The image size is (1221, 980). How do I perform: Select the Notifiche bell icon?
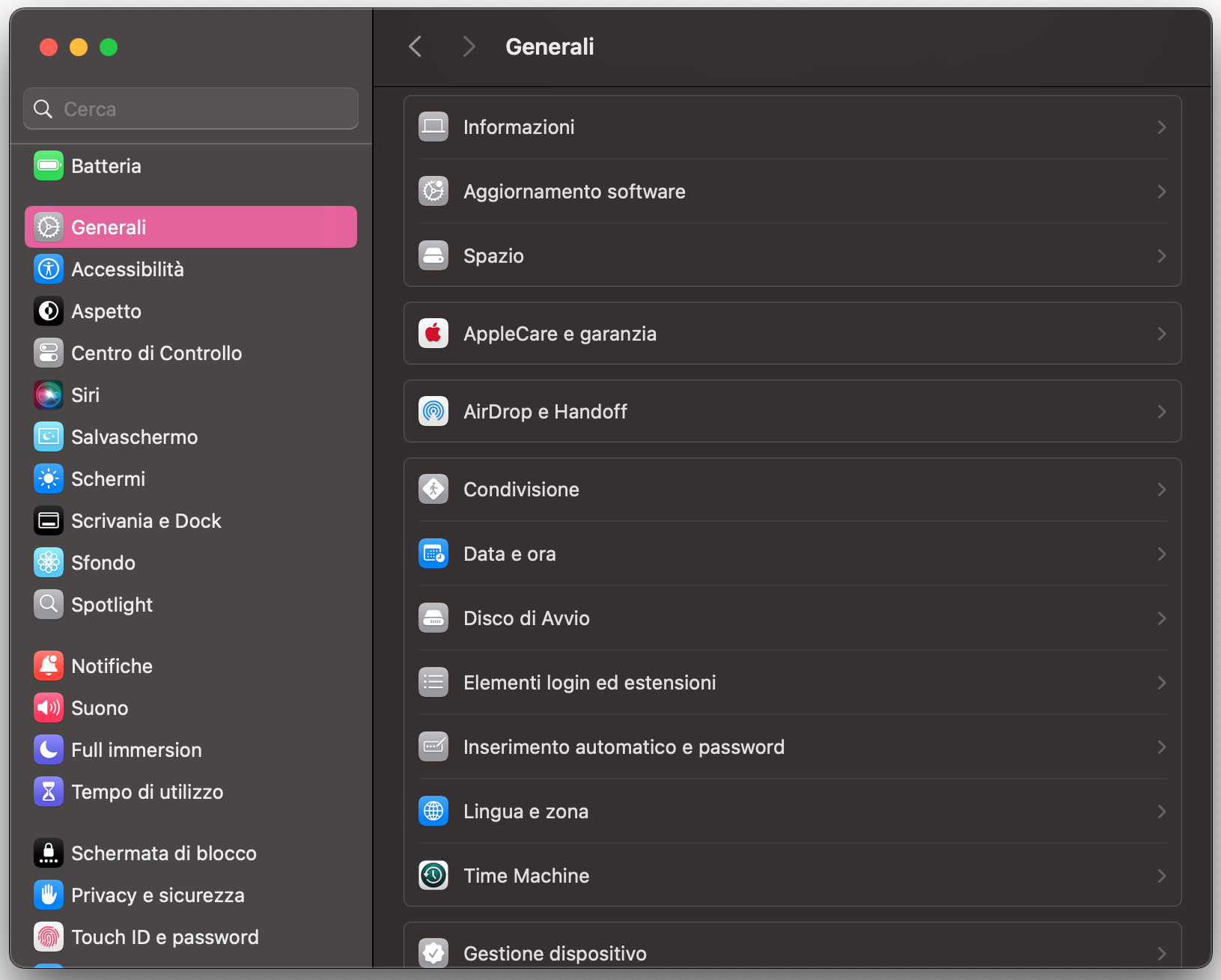point(48,666)
